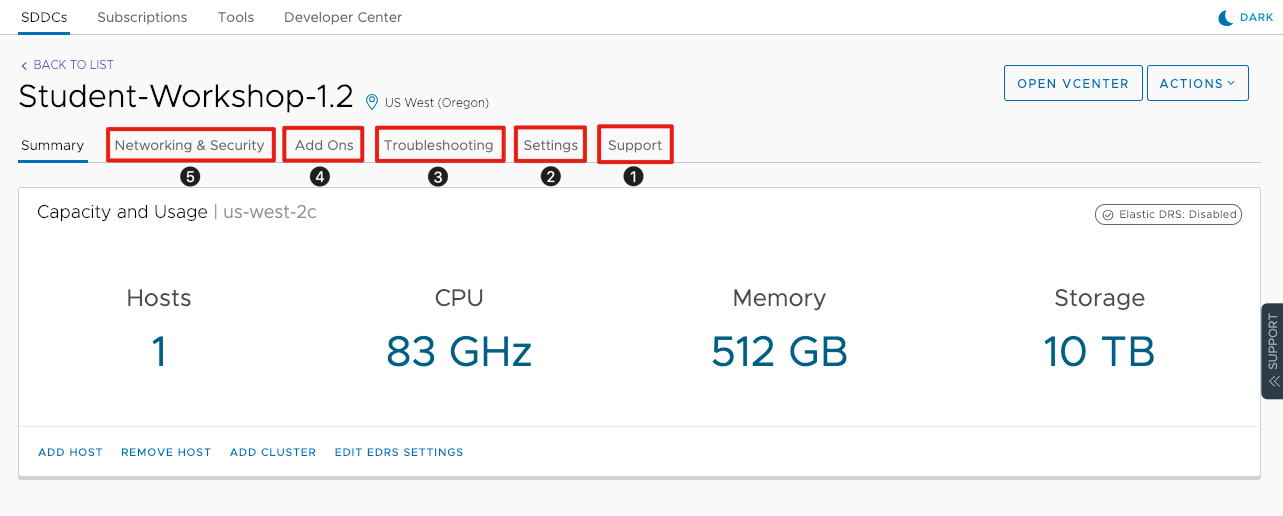Click the Elastic DRS Disabled badge

pyautogui.click(x=1169, y=214)
